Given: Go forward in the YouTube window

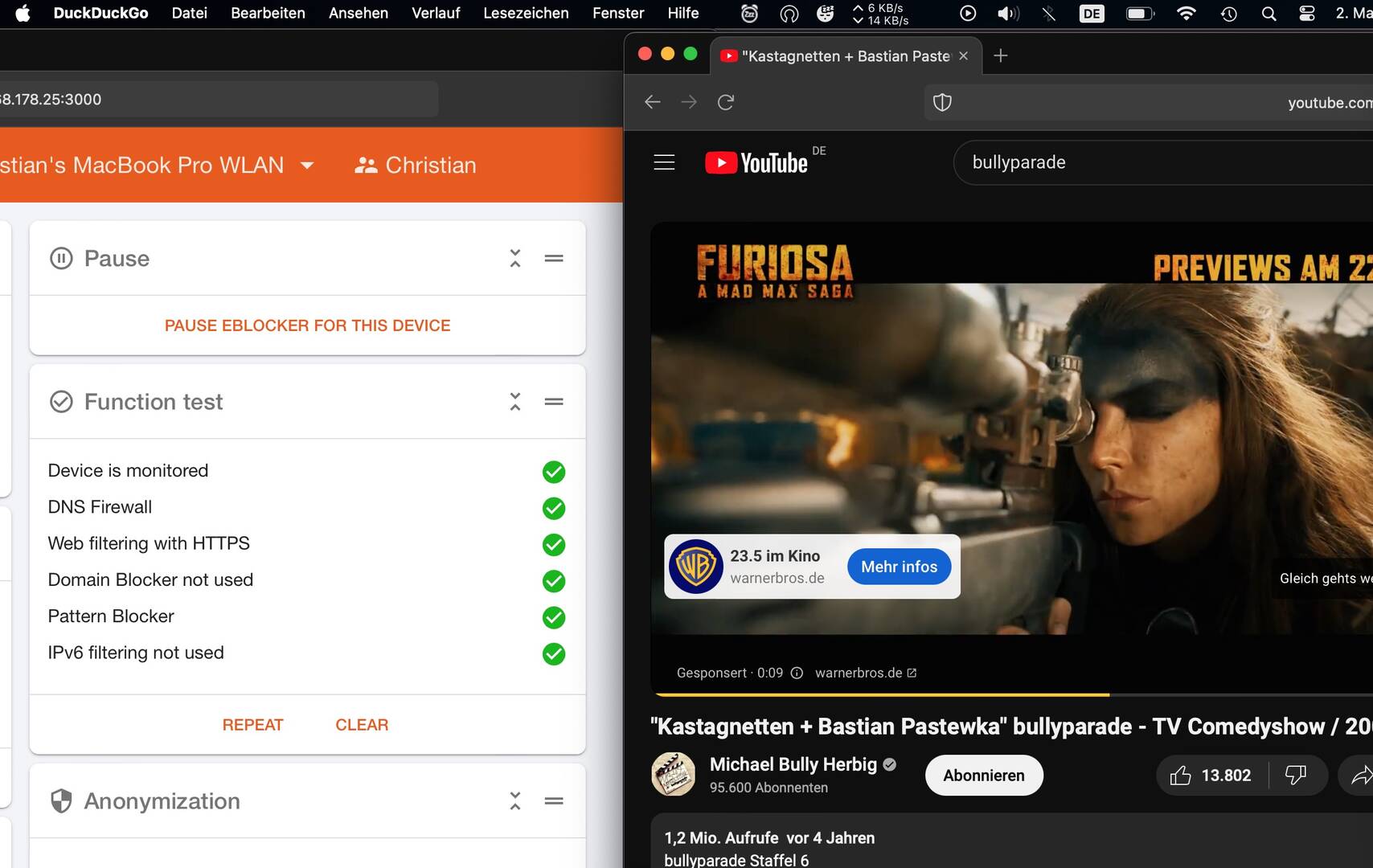Looking at the screenshot, I should pos(689,102).
